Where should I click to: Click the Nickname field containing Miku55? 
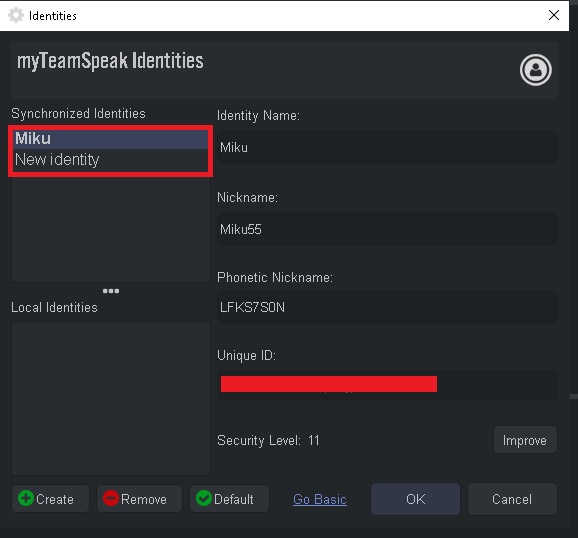(387, 229)
